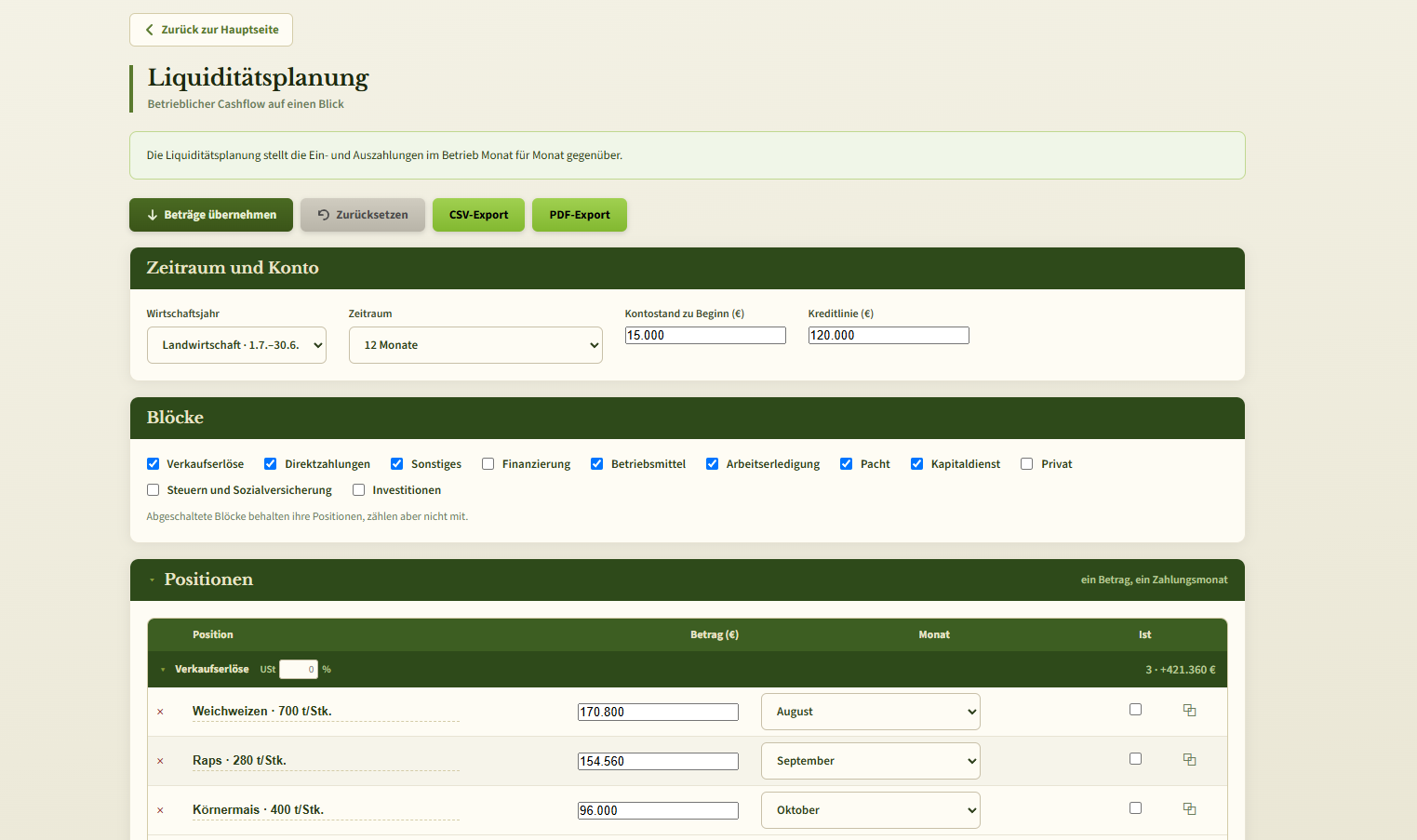
Task: Open the Wirtschaftsjahr dropdown
Action: pos(236,345)
